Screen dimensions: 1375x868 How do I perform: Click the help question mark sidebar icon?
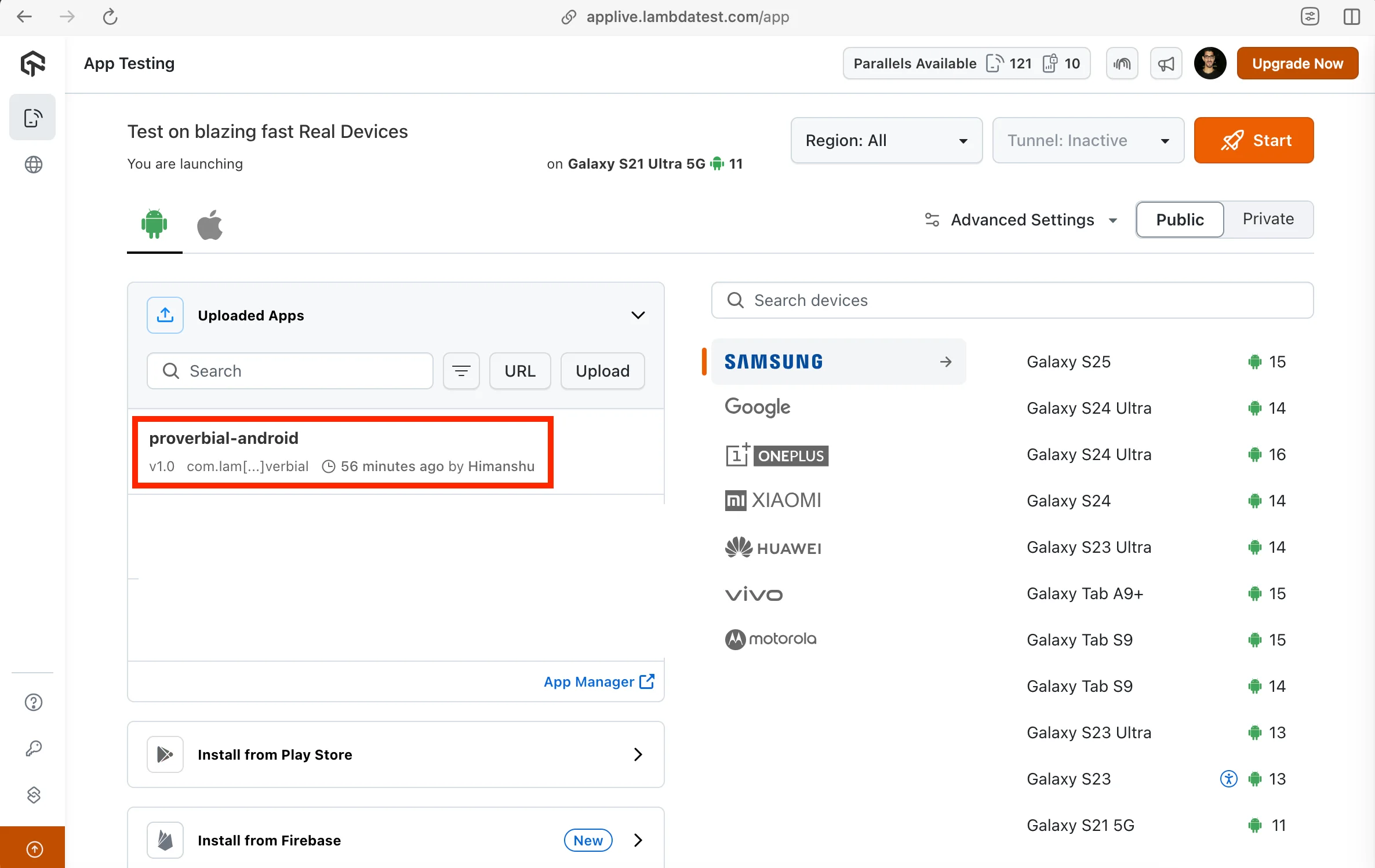pos(34,702)
